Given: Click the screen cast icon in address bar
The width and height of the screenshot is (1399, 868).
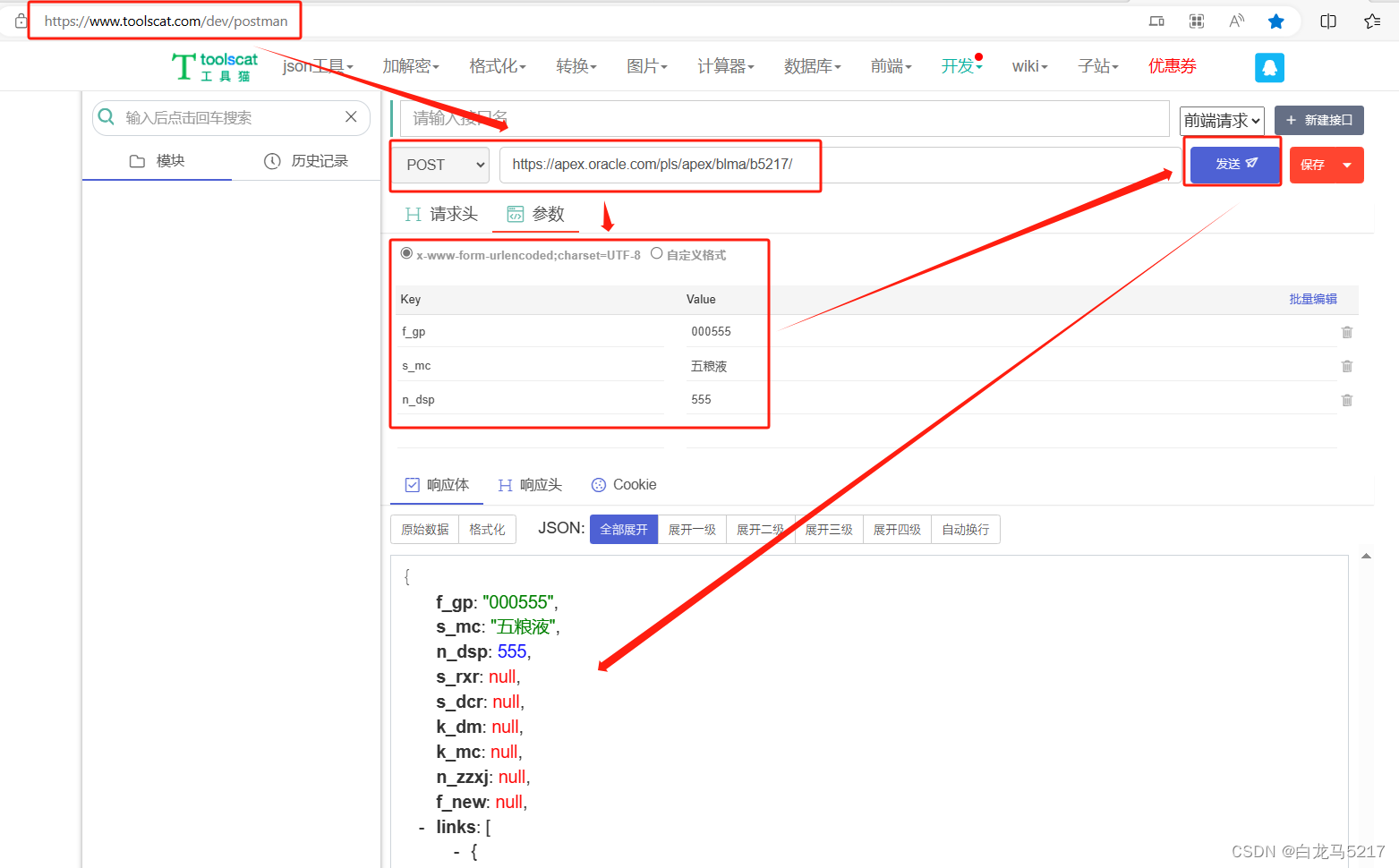Looking at the screenshot, I should pos(1156,21).
